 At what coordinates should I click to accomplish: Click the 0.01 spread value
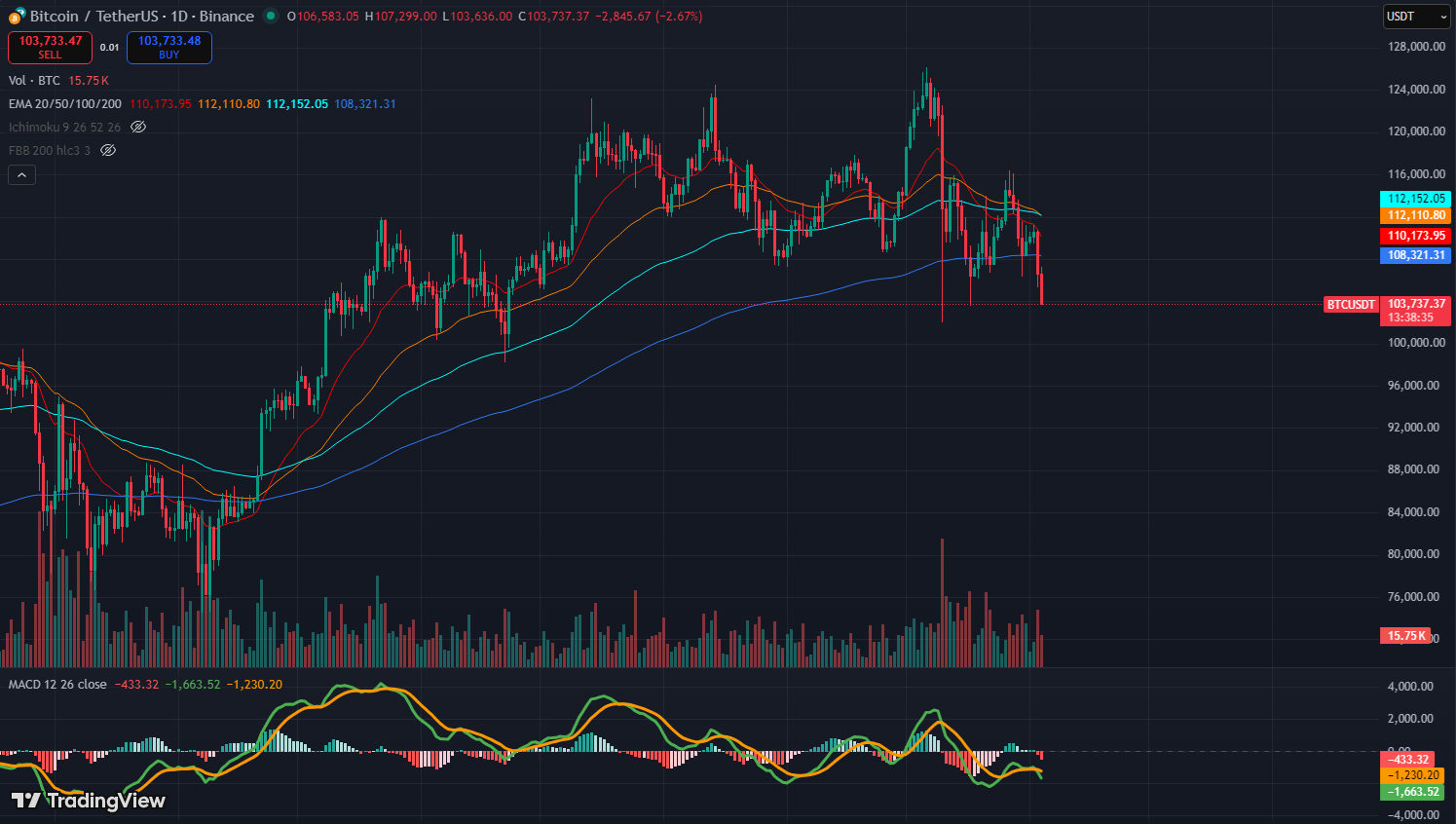click(109, 48)
